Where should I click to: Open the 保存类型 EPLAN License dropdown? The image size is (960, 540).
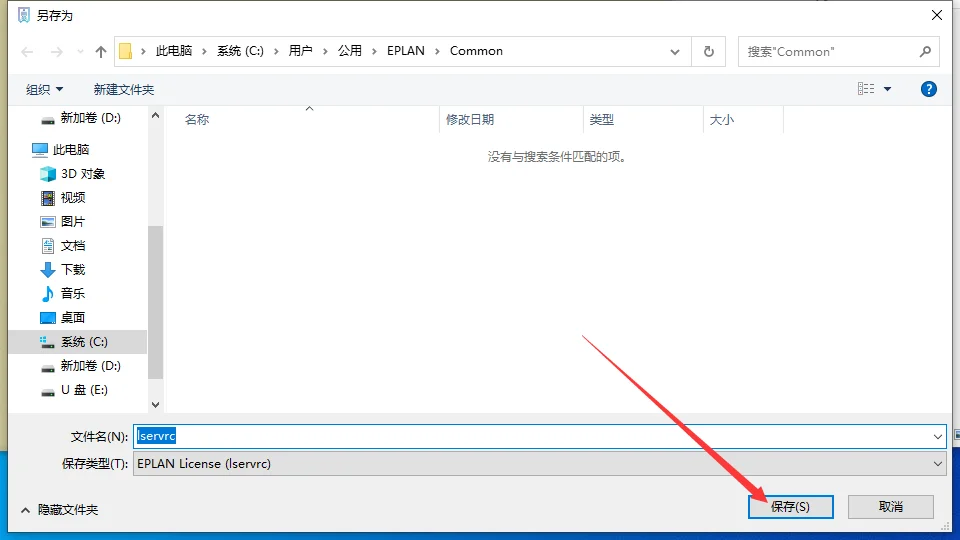(x=539, y=464)
